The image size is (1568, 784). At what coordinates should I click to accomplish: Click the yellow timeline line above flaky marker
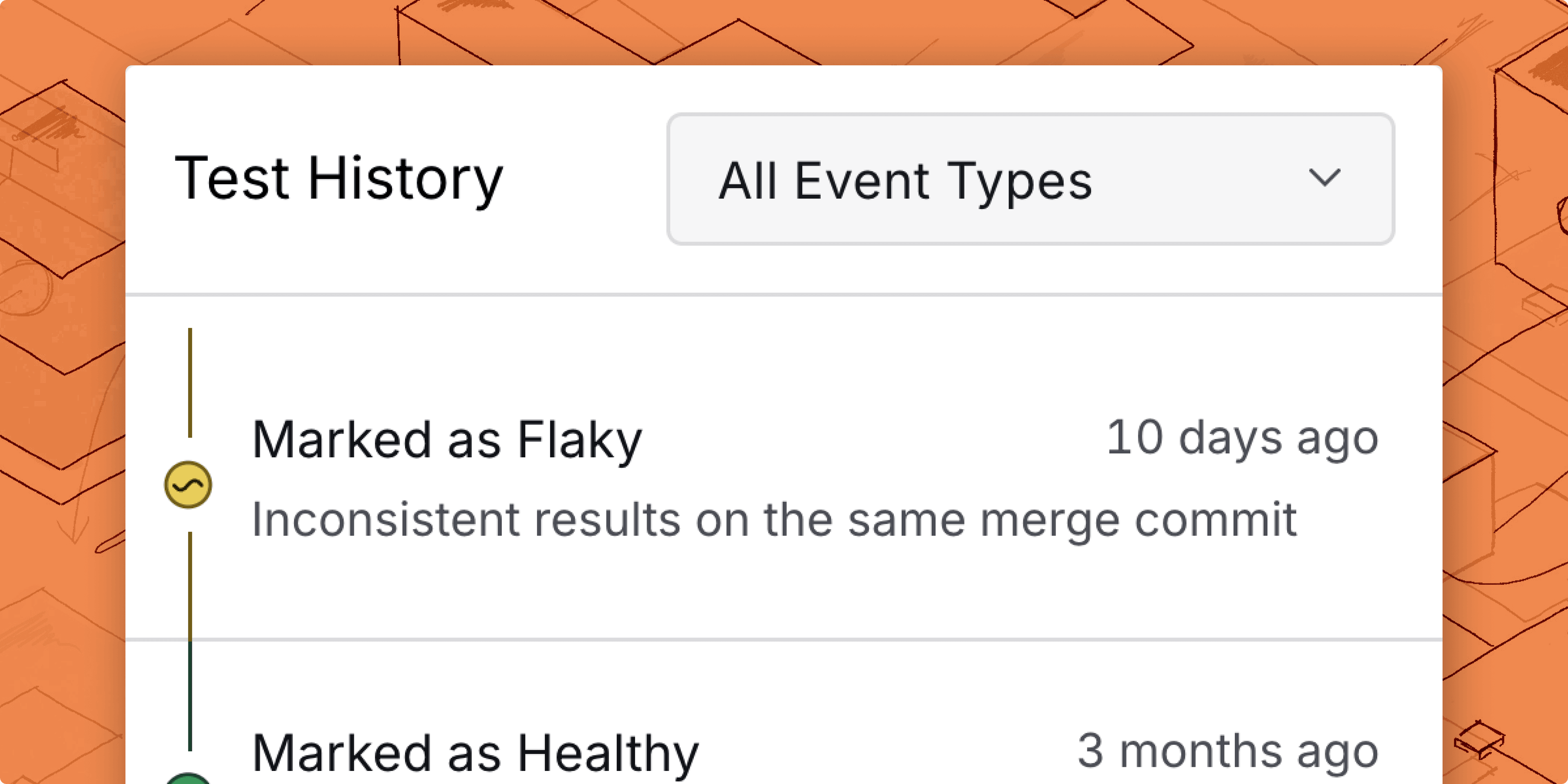click(x=190, y=382)
